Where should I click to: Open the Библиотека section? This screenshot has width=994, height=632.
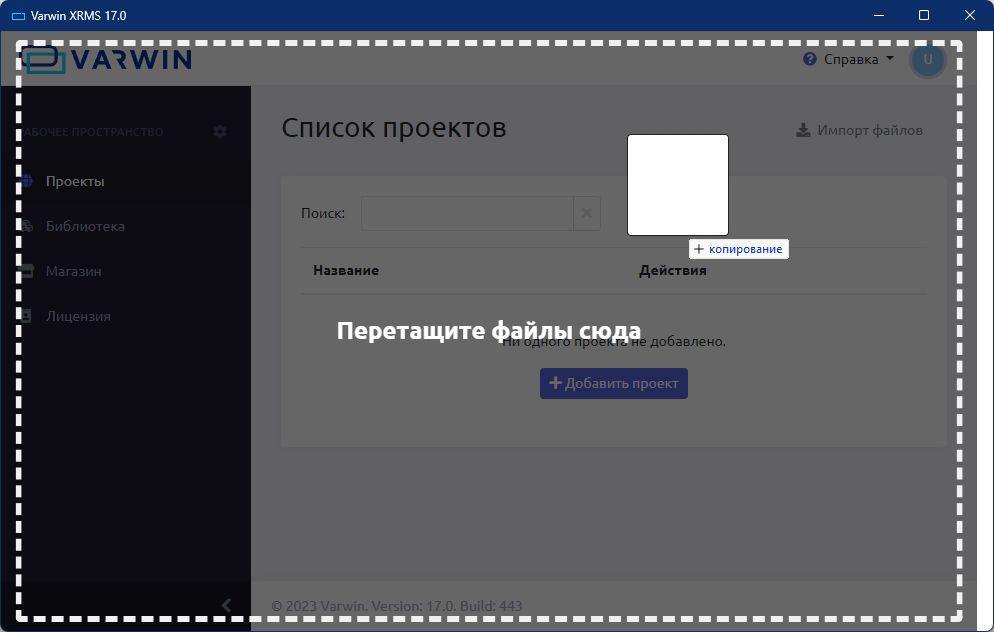pyautogui.click(x=85, y=226)
